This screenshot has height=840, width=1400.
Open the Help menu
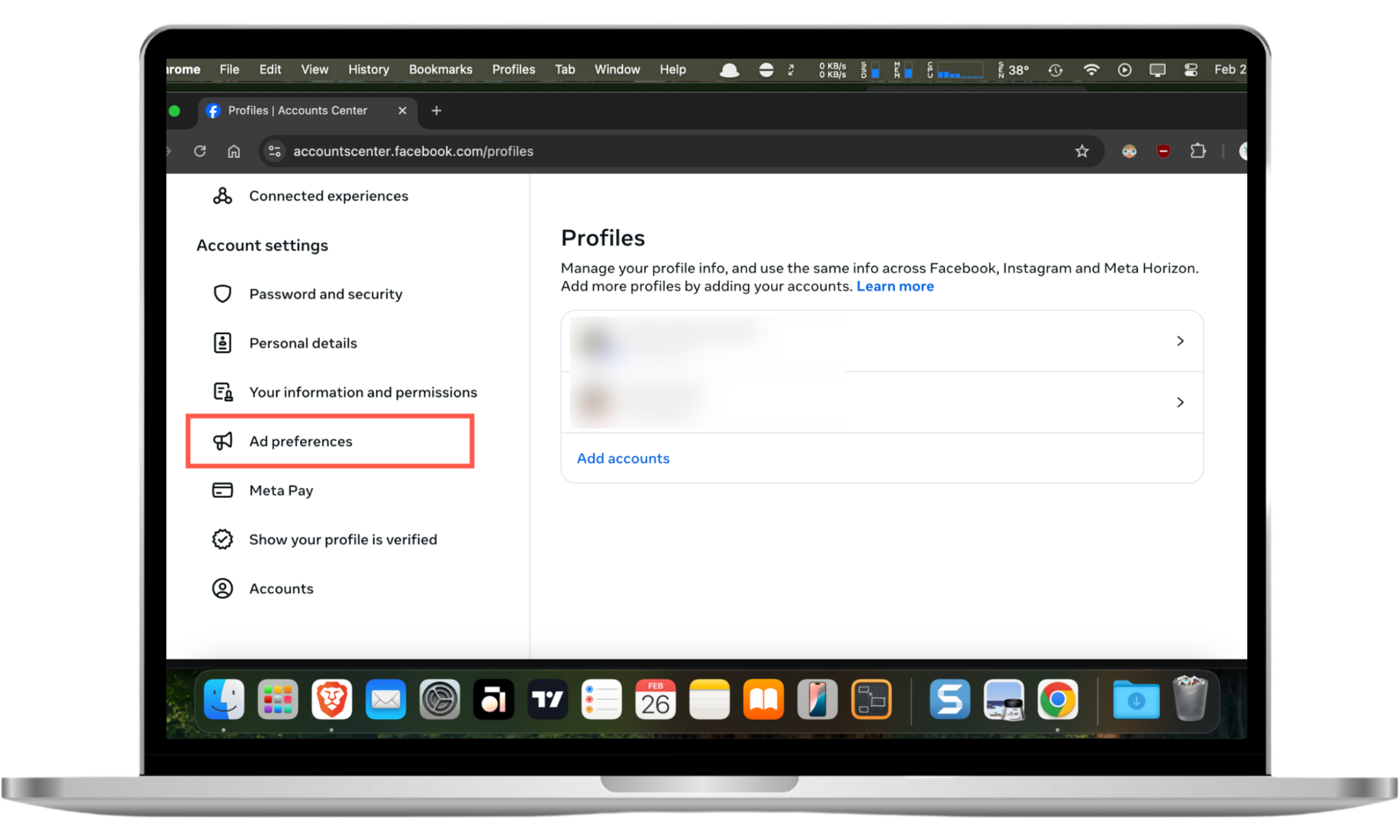672,69
